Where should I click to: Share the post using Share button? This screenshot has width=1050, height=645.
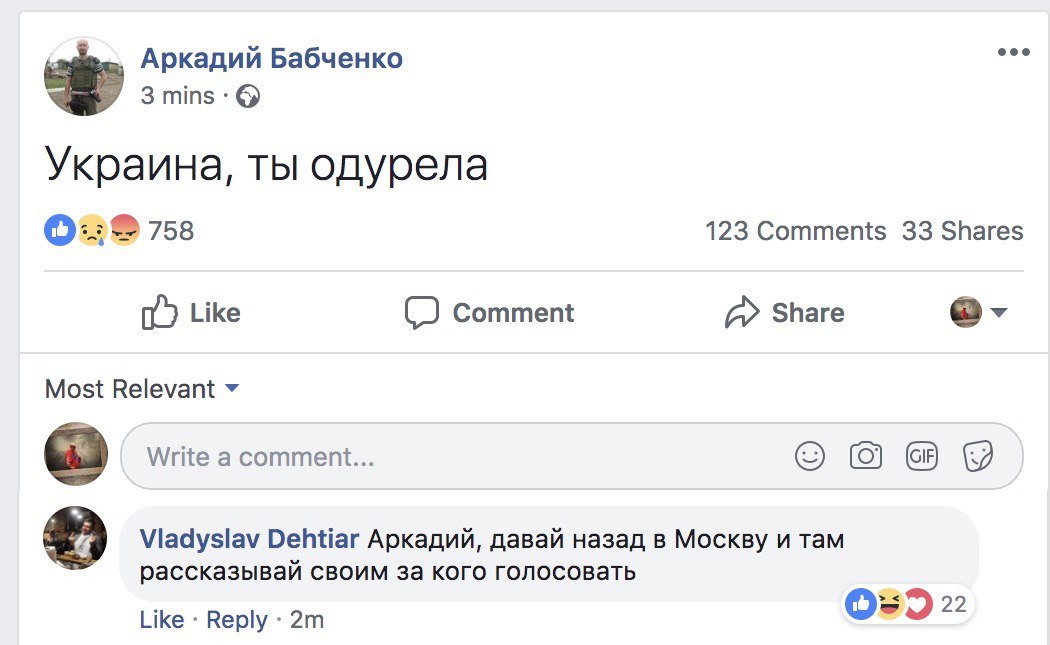tap(784, 313)
